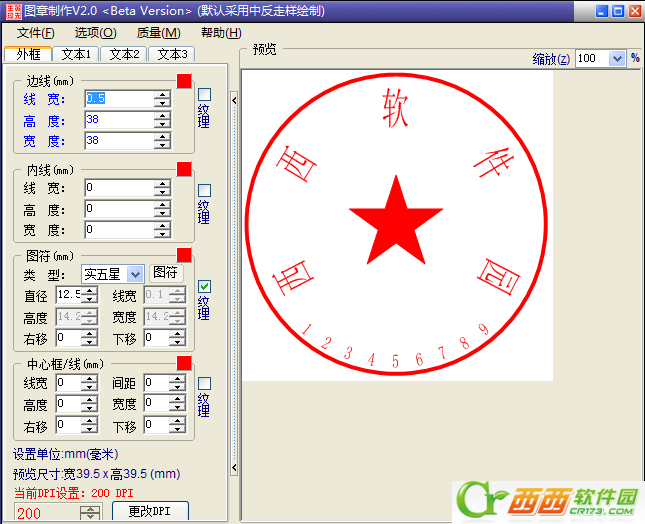Pick the 边线 red color swatch
This screenshot has height=524, width=645.
tap(184, 81)
